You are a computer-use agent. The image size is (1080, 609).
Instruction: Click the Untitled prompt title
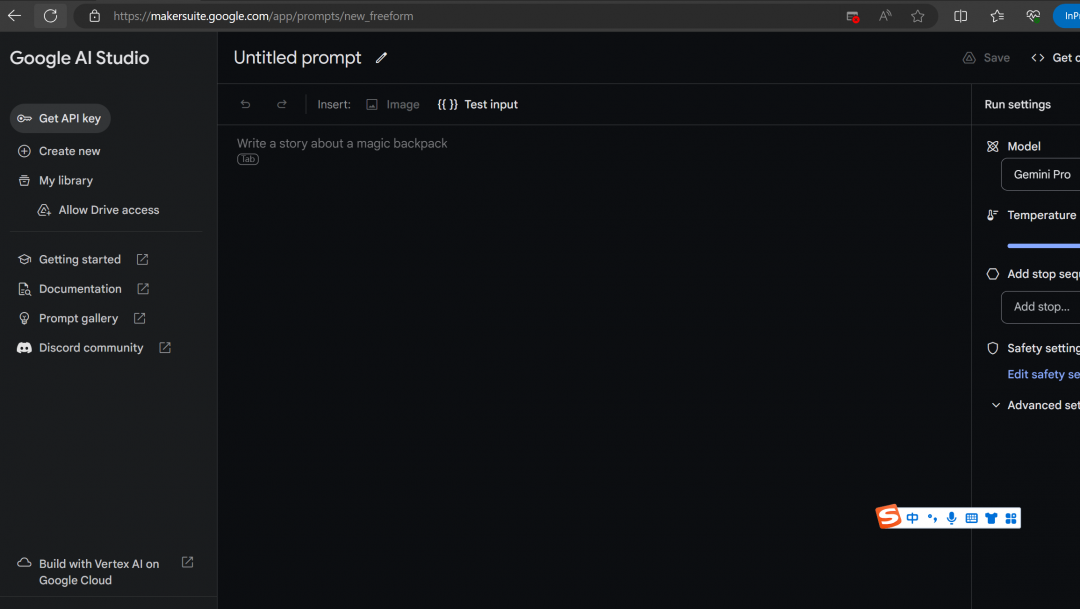298,58
